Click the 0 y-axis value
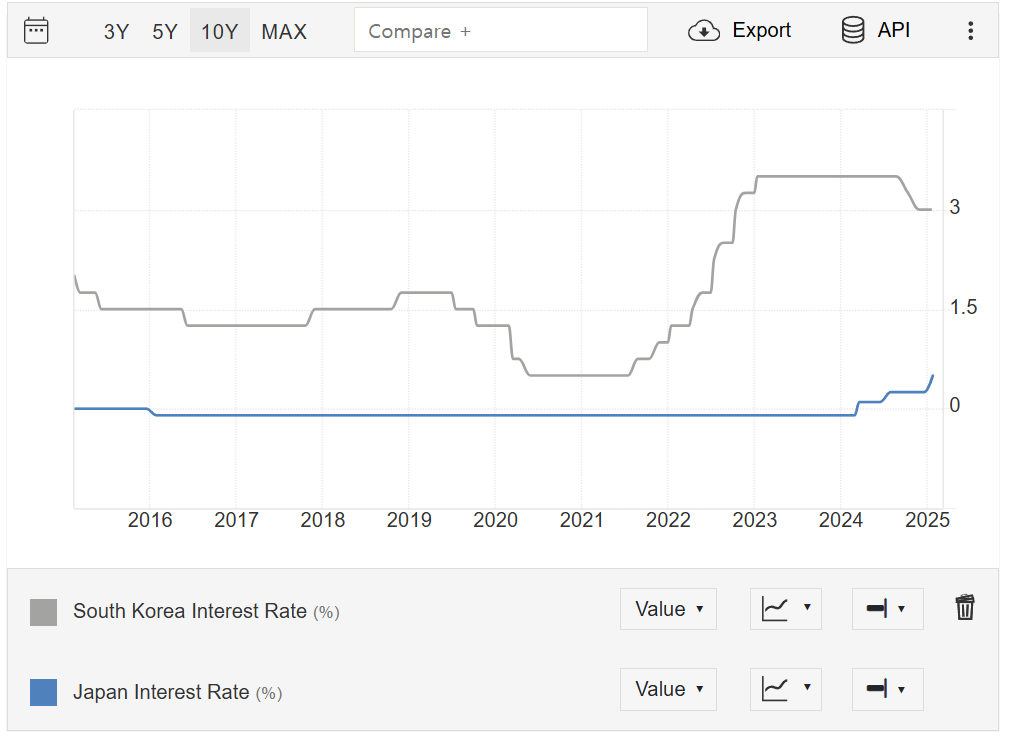1009x736 pixels. pos(955,405)
